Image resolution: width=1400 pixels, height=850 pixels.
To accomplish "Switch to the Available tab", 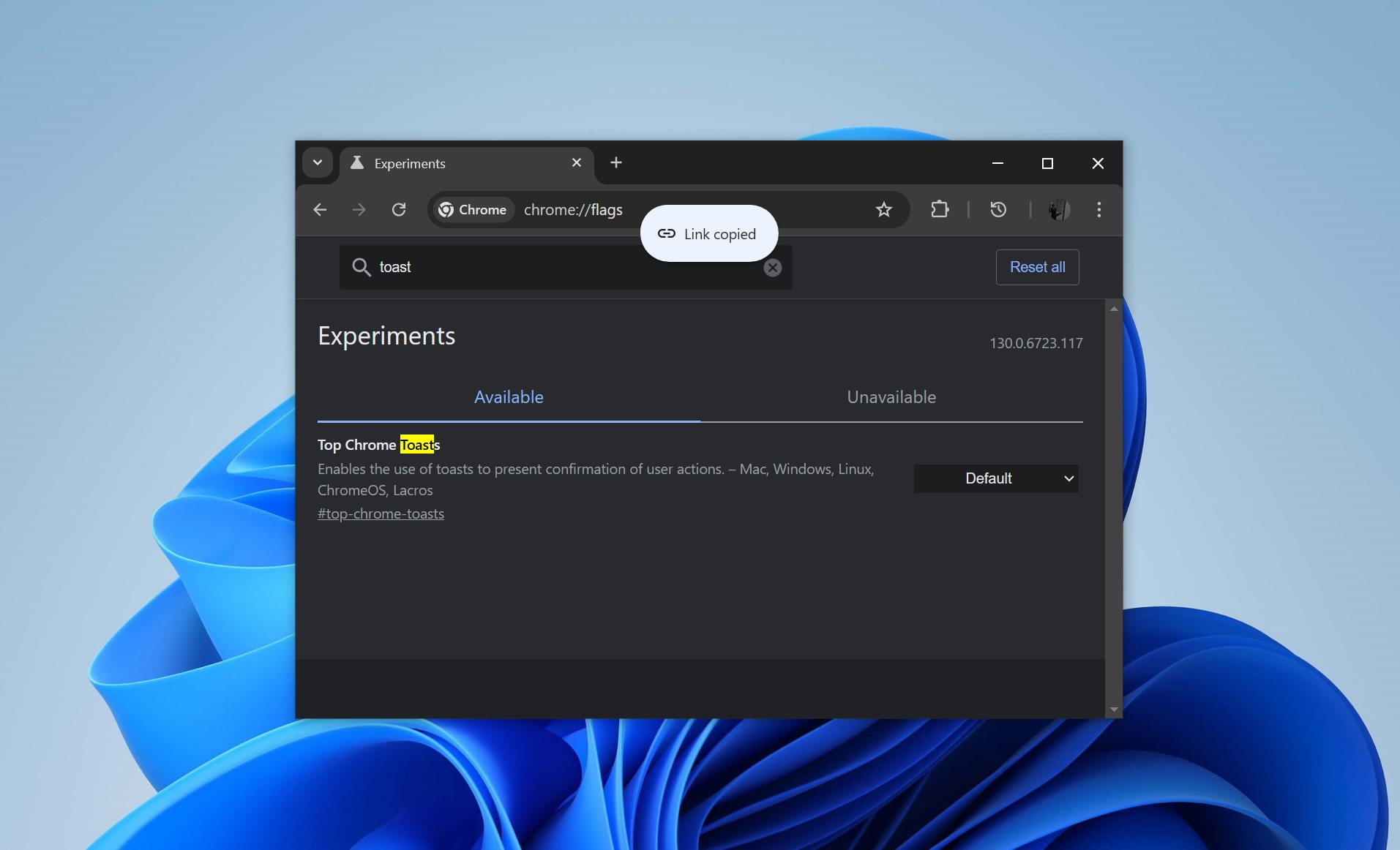I will pyautogui.click(x=509, y=397).
